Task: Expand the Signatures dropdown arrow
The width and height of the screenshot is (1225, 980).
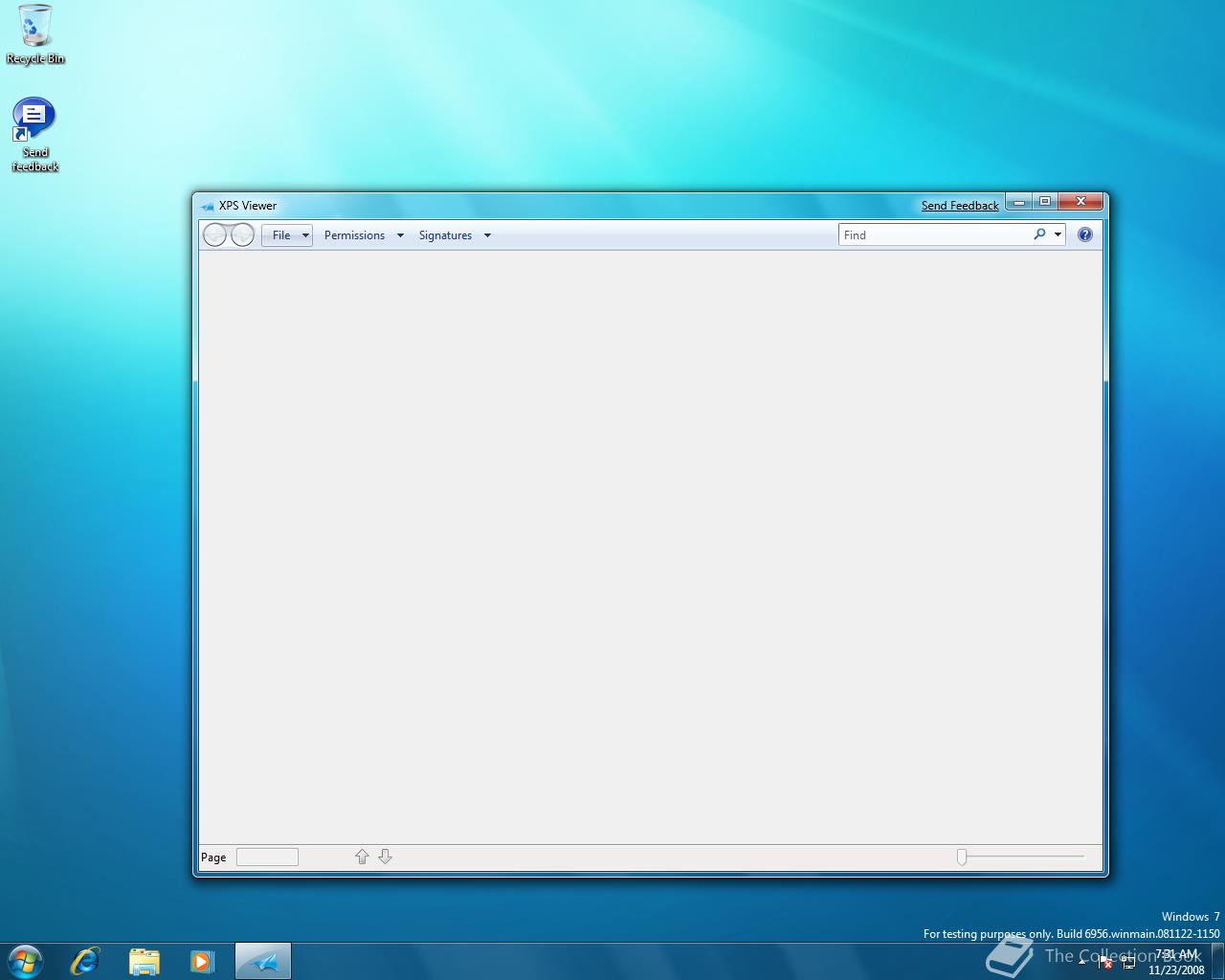Action: coord(487,235)
